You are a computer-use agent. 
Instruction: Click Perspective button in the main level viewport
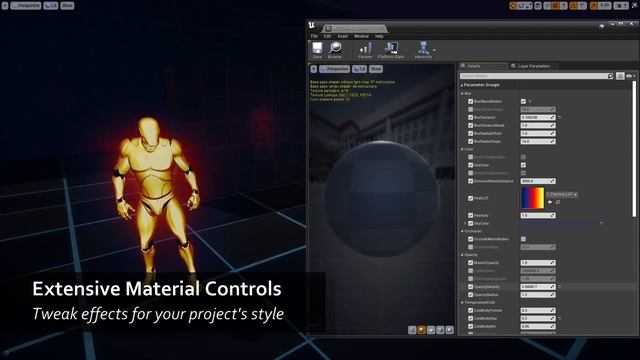pyautogui.click(x=26, y=6)
